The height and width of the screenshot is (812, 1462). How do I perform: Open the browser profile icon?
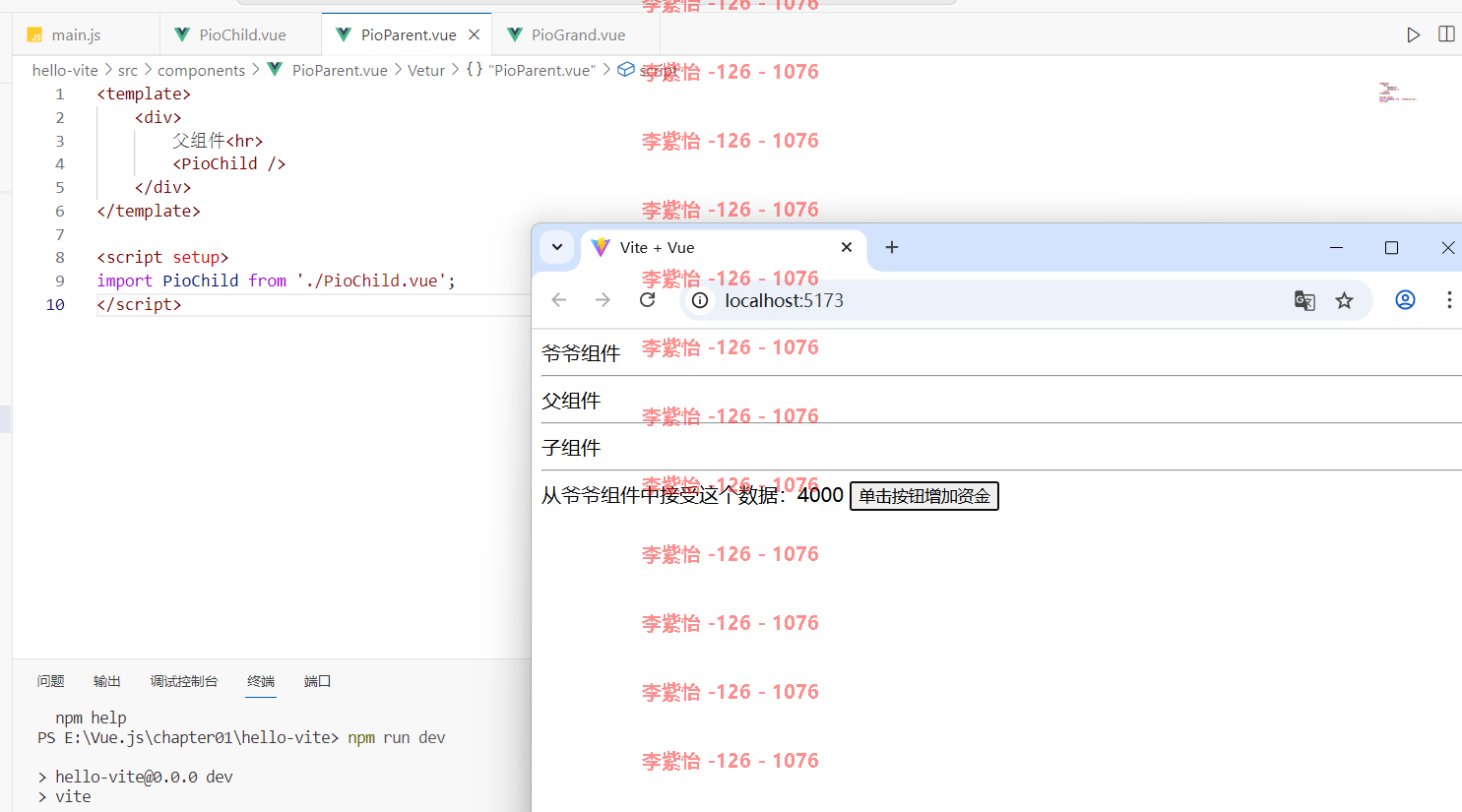1405,300
